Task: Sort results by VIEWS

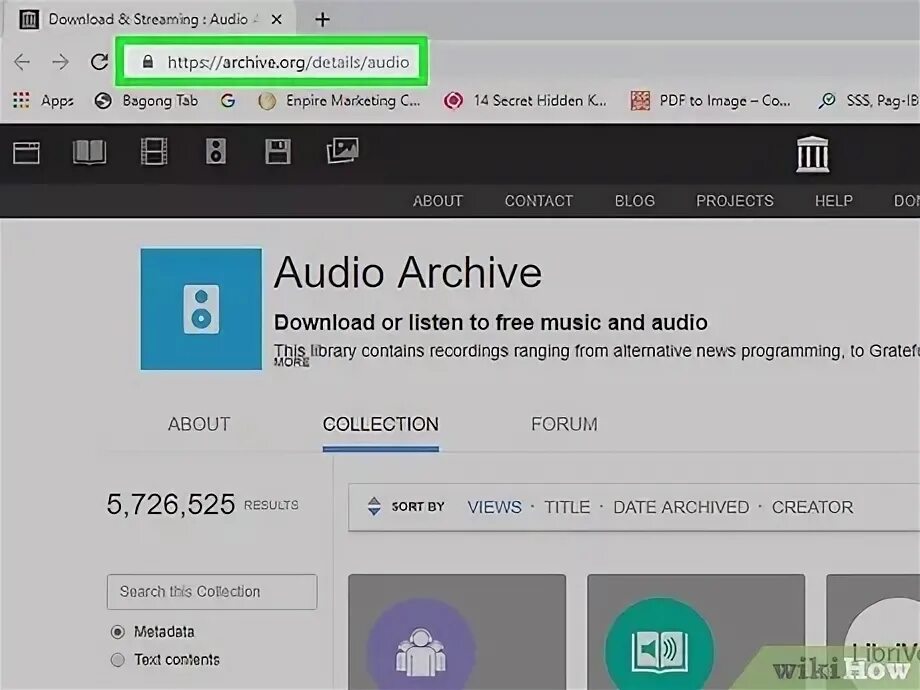Action: [495, 508]
